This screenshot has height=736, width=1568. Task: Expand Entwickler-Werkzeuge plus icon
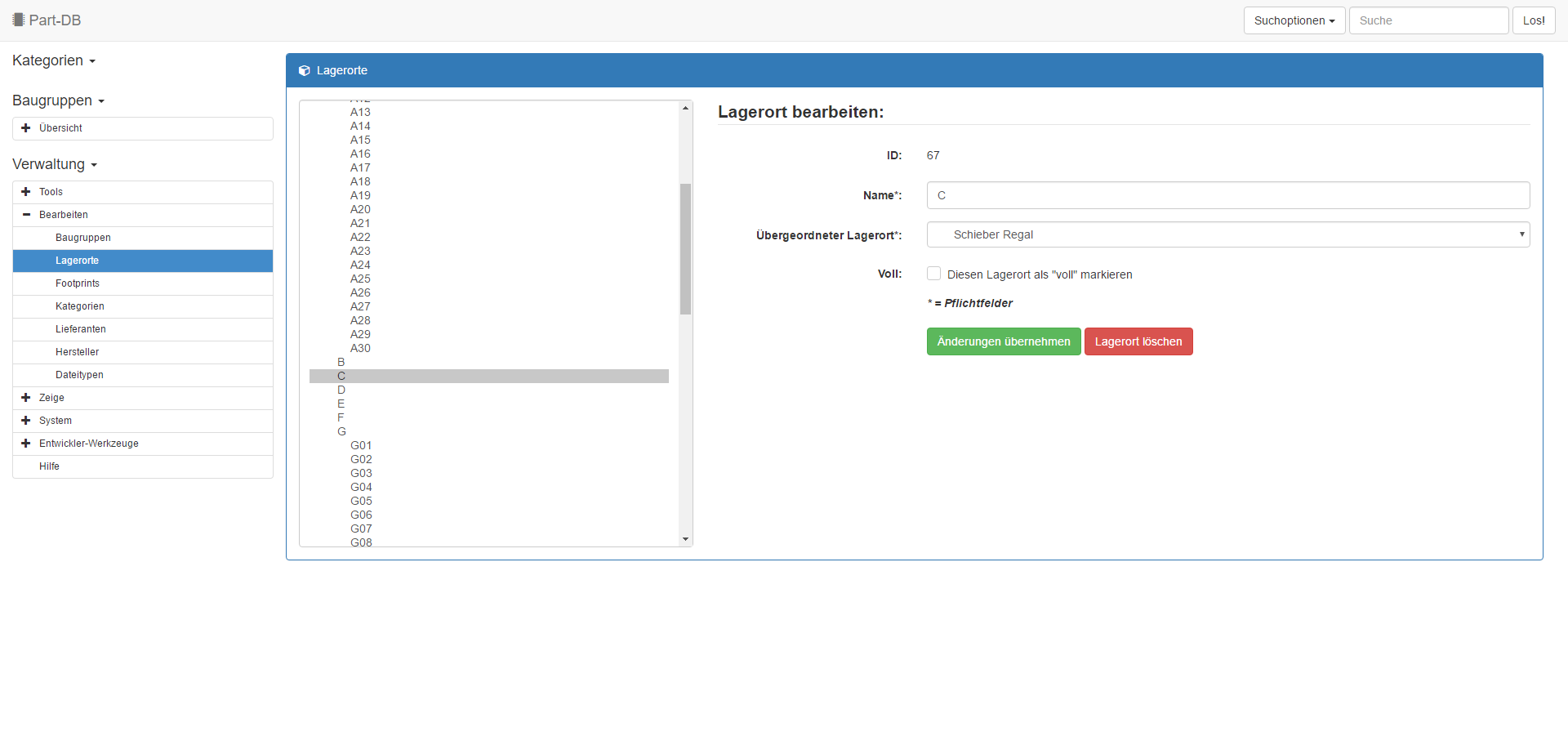coord(26,444)
